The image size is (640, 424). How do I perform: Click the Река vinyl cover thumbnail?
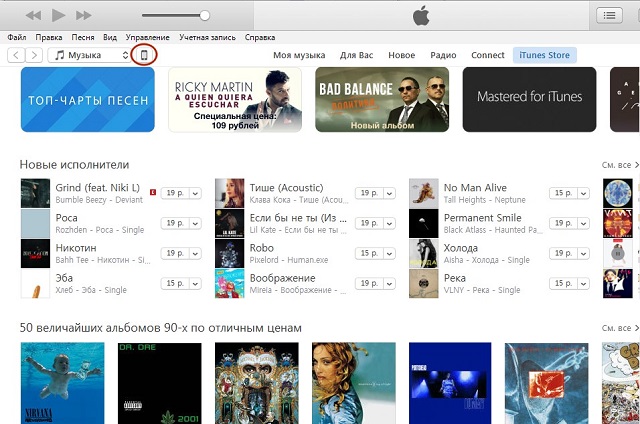click(424, 283)
